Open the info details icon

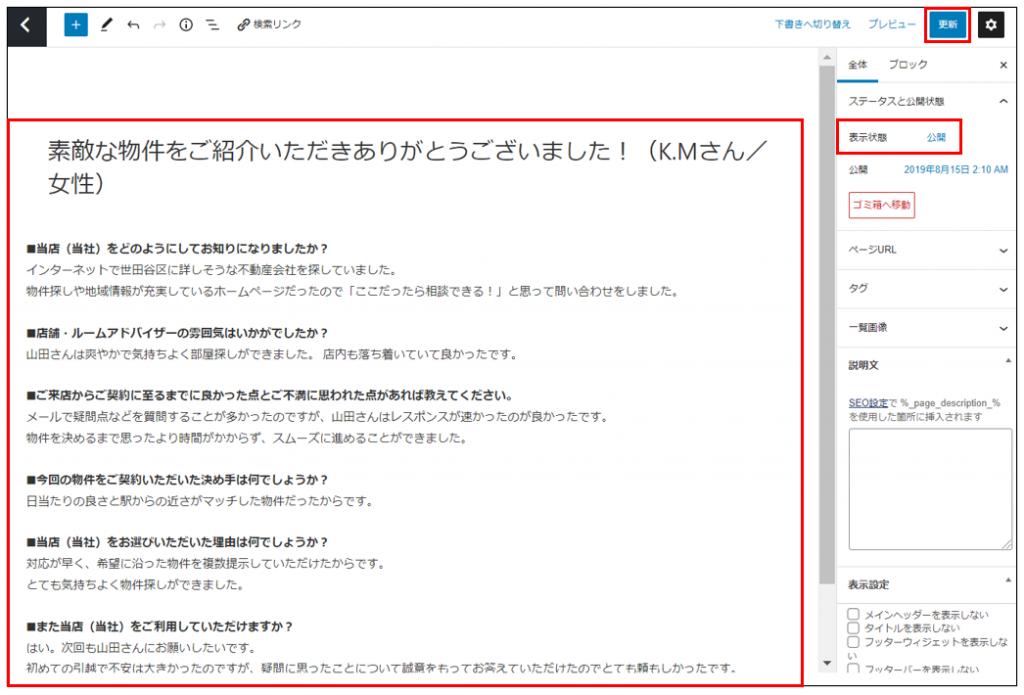[186, 25]
